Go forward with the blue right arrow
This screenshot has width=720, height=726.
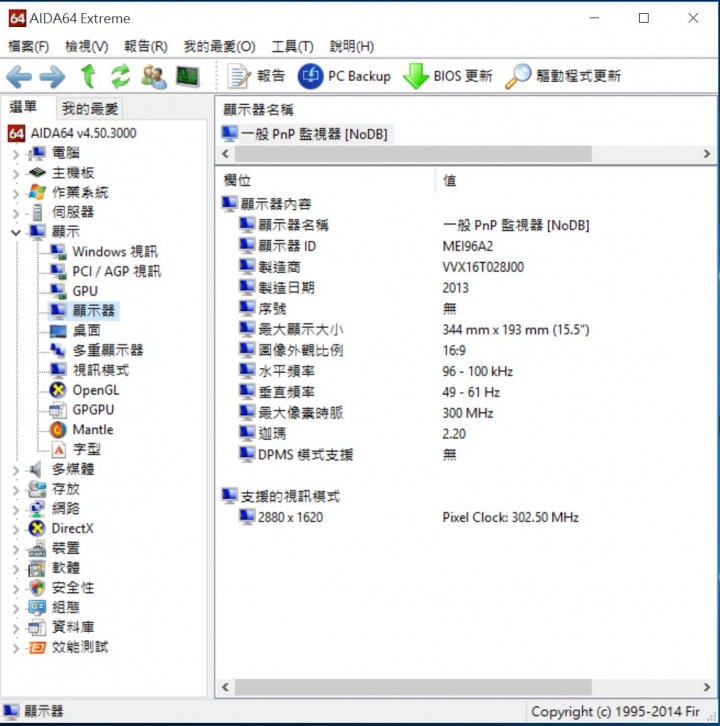[52, 76]
